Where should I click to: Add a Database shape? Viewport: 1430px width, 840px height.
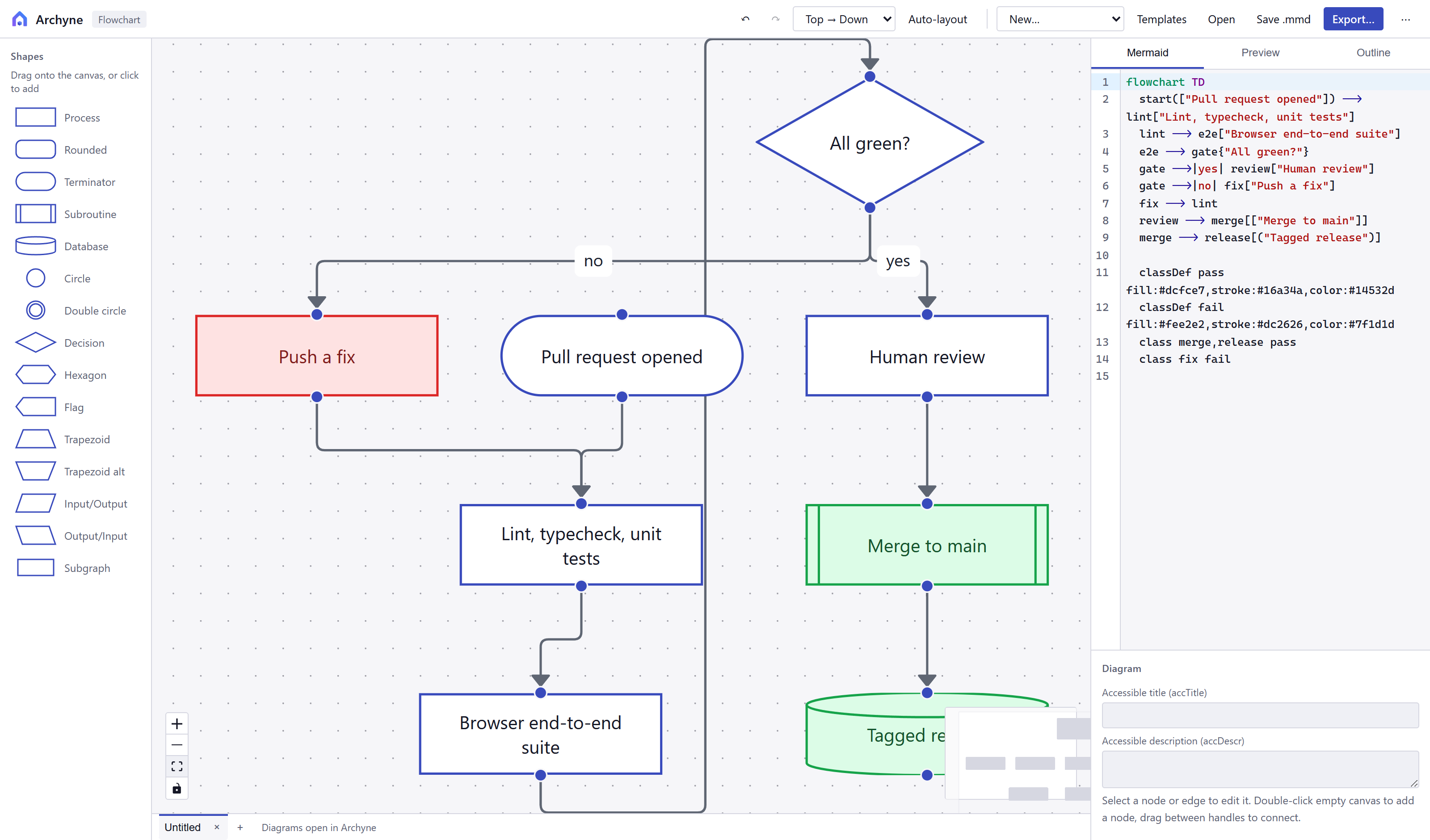coord(75,246)
